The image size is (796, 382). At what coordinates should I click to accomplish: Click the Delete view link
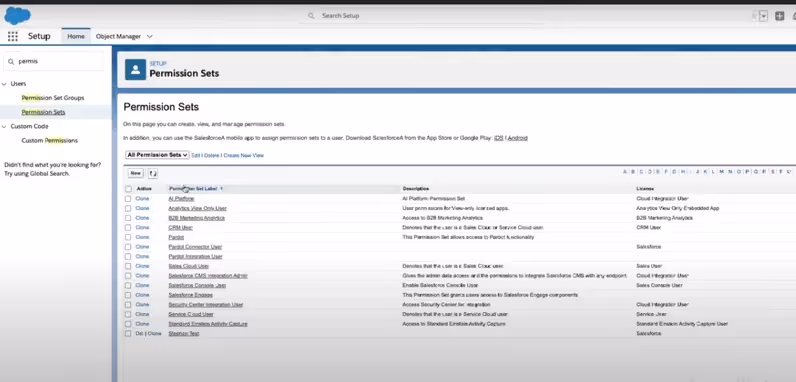click(x=212, y=155)
